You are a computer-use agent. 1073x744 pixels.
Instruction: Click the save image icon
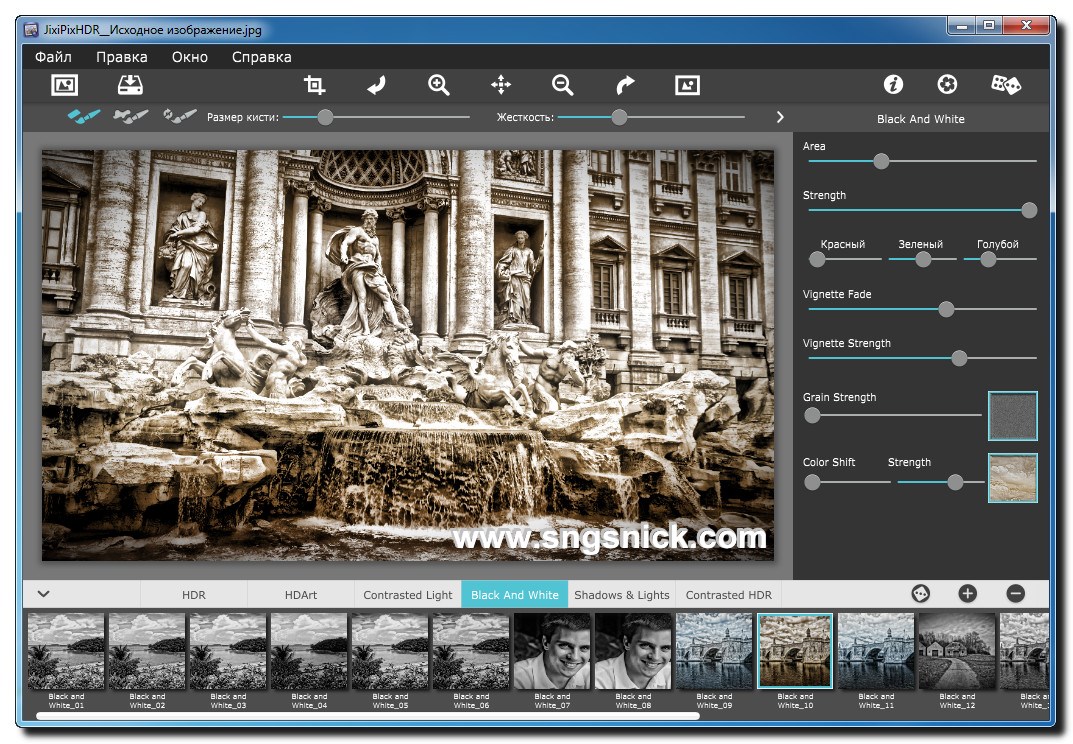130,85
